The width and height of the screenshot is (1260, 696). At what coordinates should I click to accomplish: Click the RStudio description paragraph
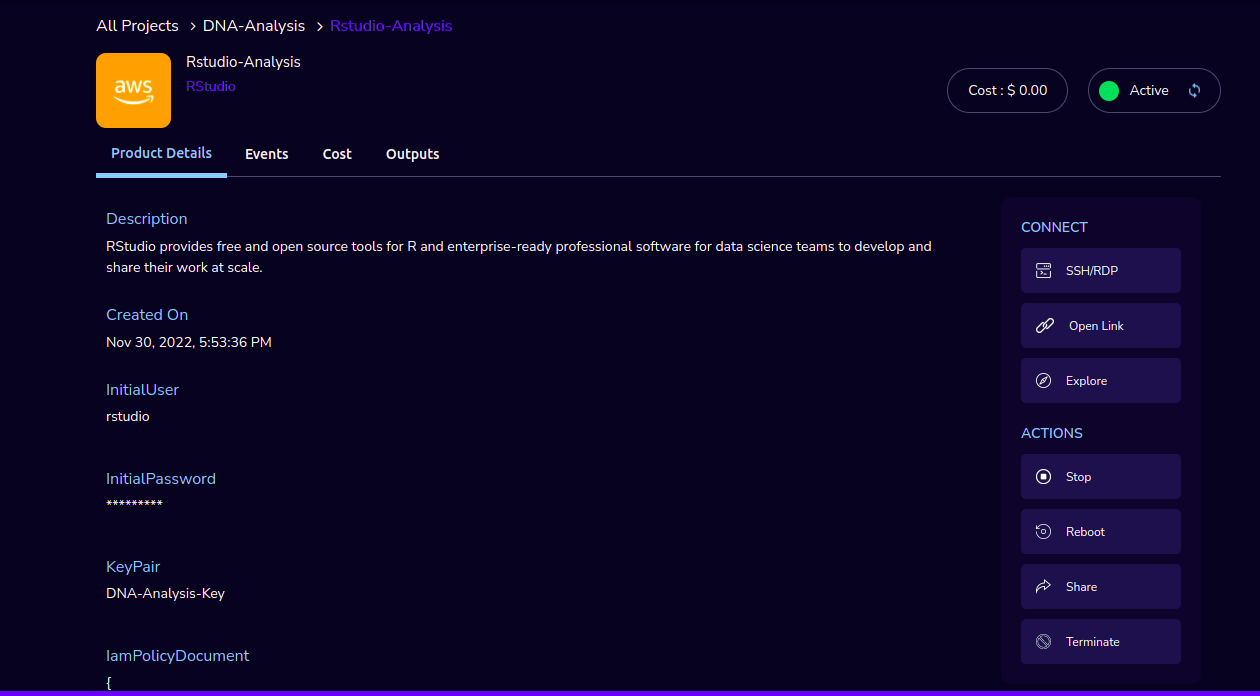[519, 257]
